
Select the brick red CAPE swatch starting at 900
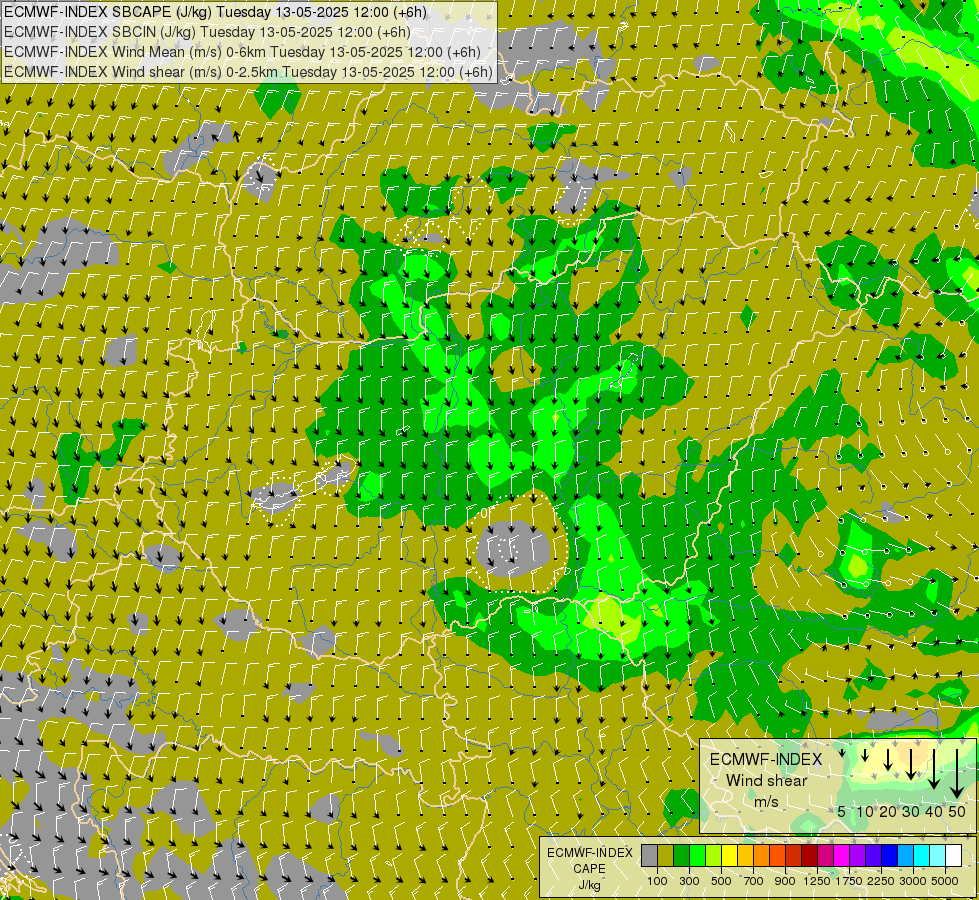coord(794,856)
